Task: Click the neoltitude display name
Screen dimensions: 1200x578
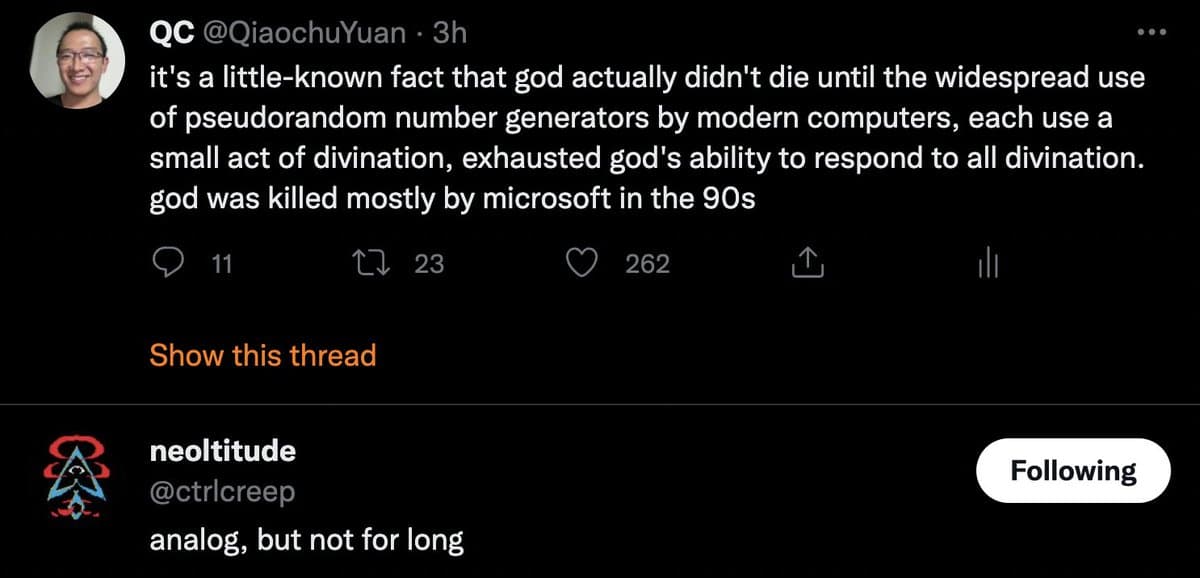Action: coord(222,451)
